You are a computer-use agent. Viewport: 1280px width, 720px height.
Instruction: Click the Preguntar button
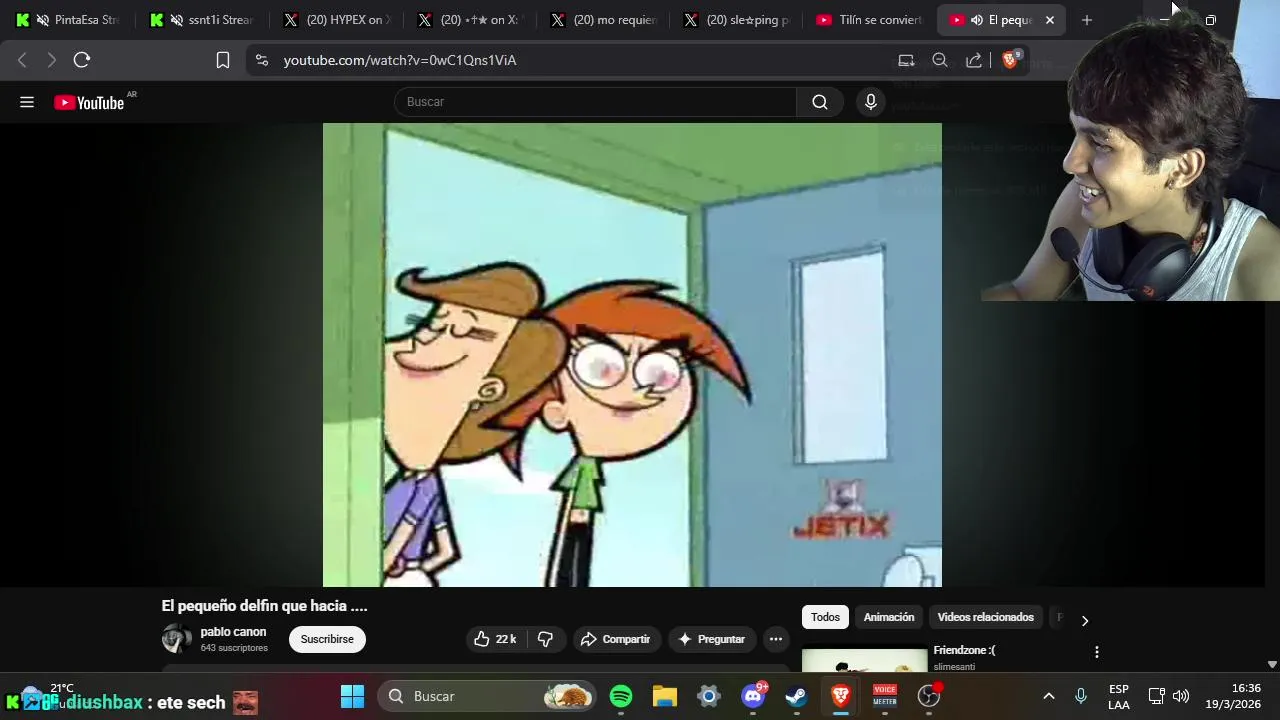pyautogui.click(x=711, y=639)
